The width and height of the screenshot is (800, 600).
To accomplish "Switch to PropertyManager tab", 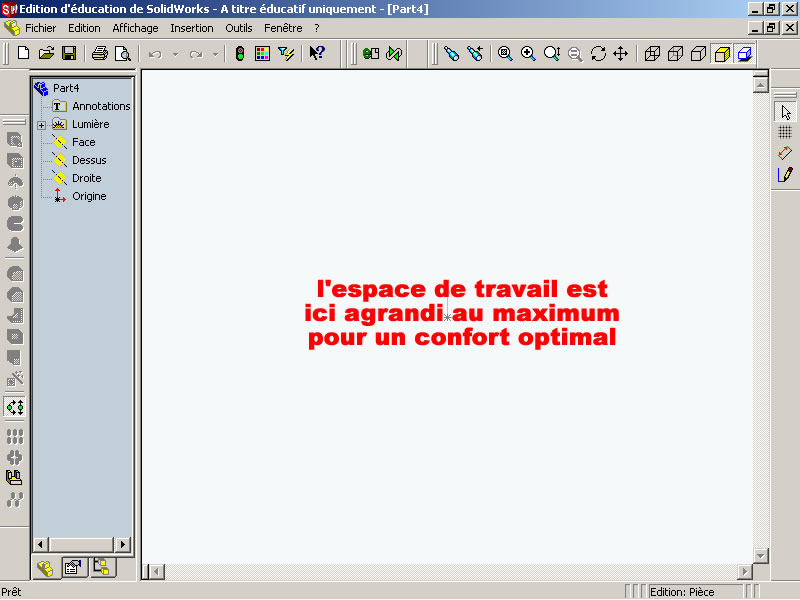I will coord(73,567).
